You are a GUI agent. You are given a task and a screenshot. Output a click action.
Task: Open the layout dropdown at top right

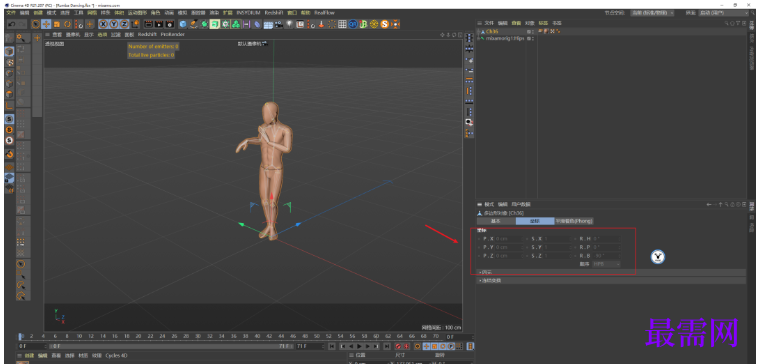pos(723,13)
